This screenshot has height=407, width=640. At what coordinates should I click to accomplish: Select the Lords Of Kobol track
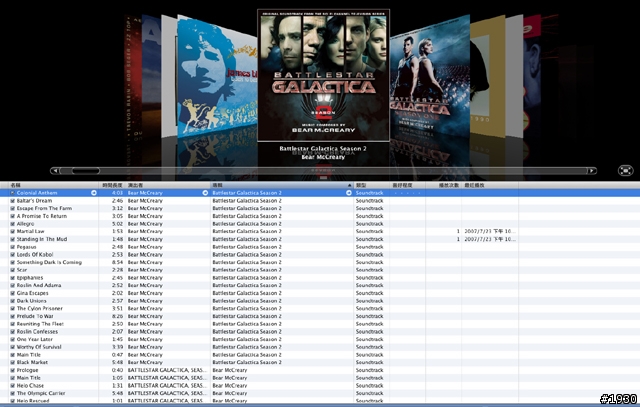[35, 254]
